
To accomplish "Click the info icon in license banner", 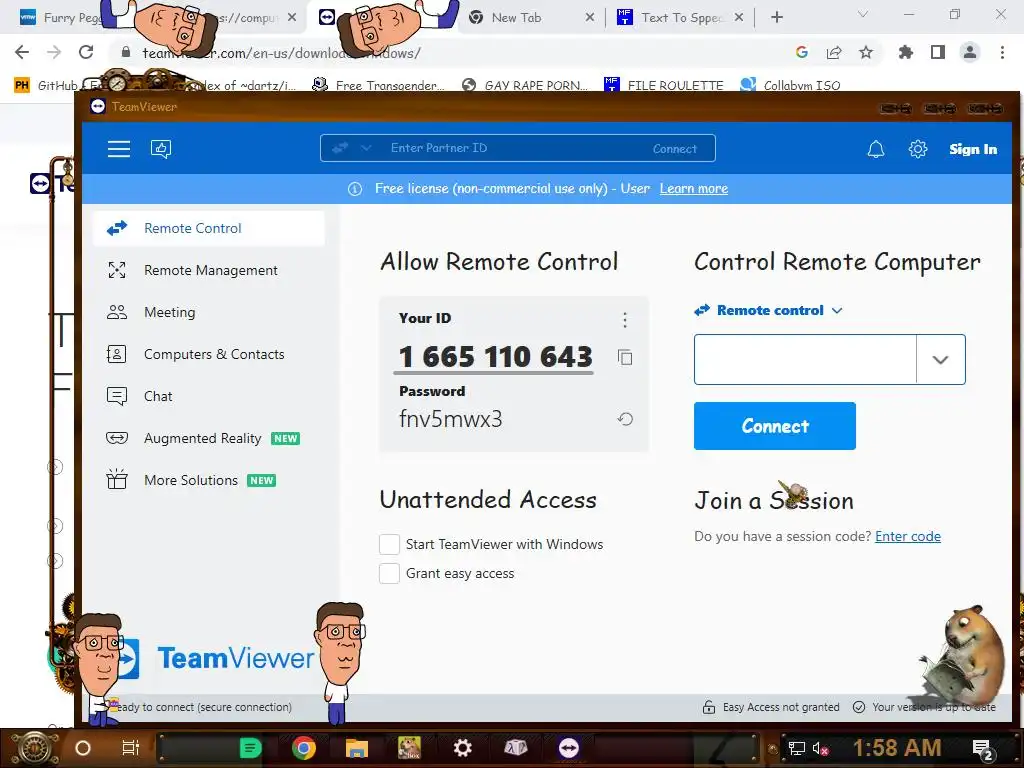I will [355, 189].
